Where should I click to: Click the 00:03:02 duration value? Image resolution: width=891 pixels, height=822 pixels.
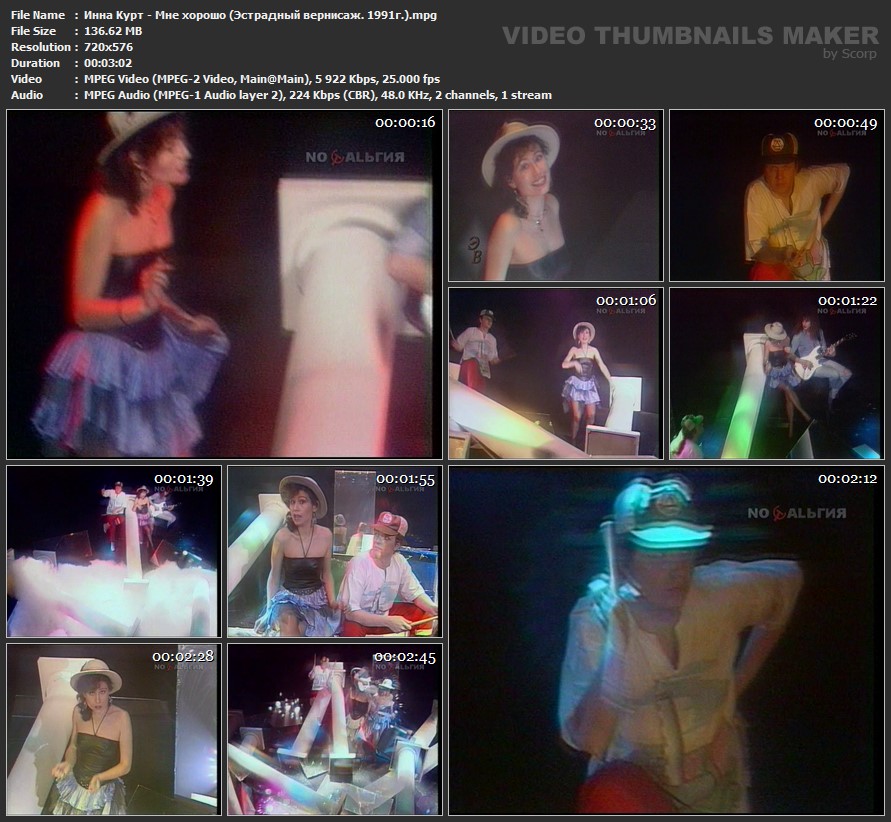(103, 63)
